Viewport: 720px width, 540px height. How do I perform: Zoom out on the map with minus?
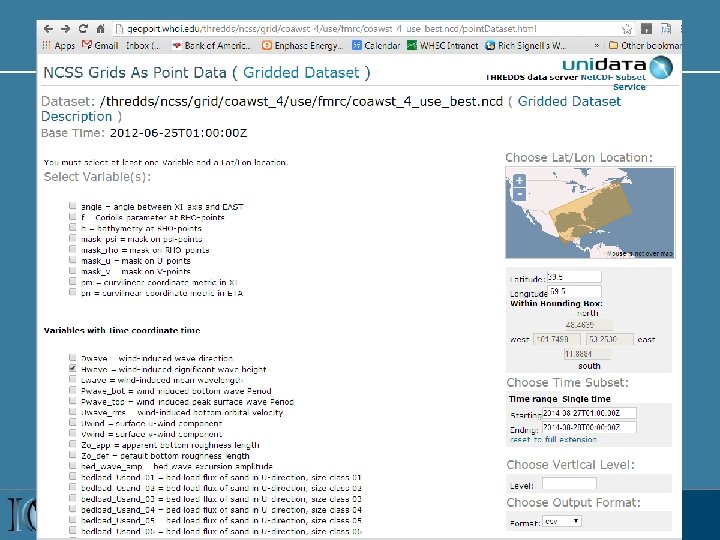click(x=519, y=194)
